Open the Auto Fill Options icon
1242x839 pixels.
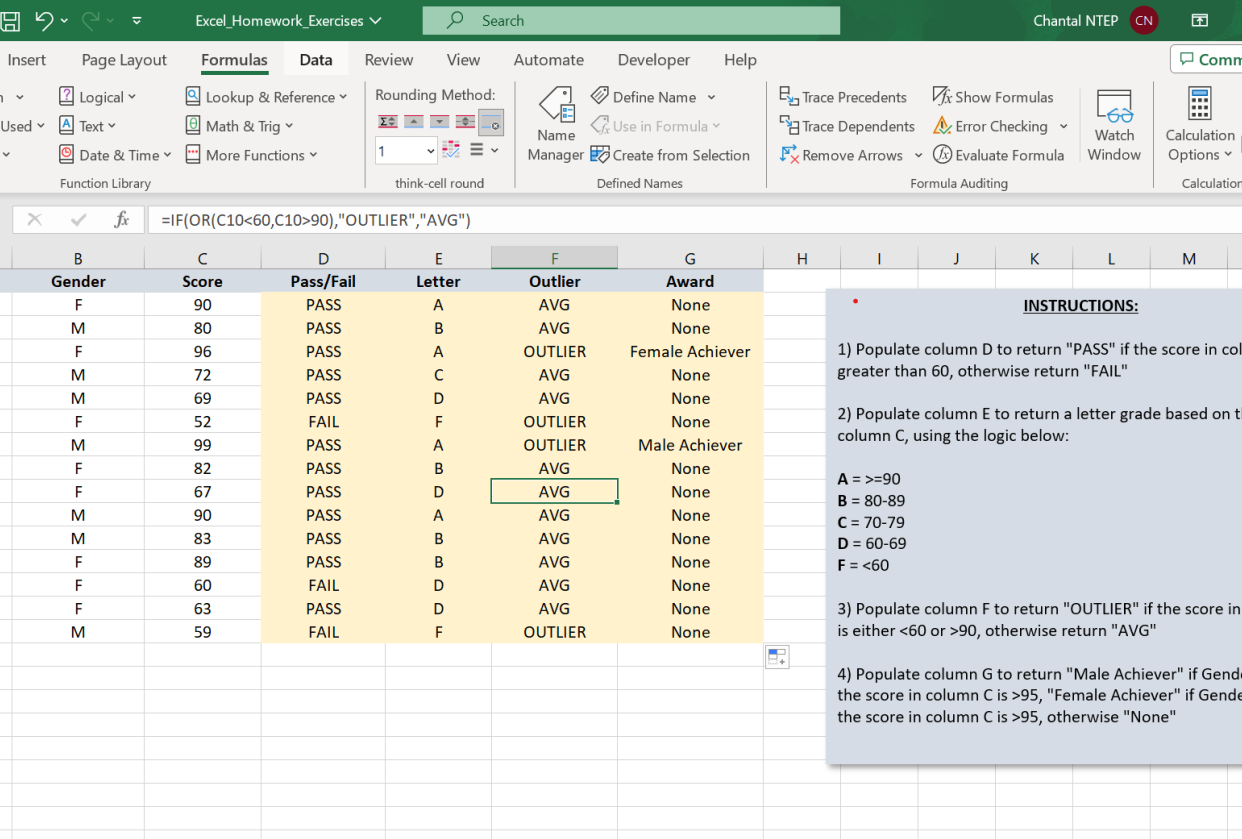click(777, 657)
